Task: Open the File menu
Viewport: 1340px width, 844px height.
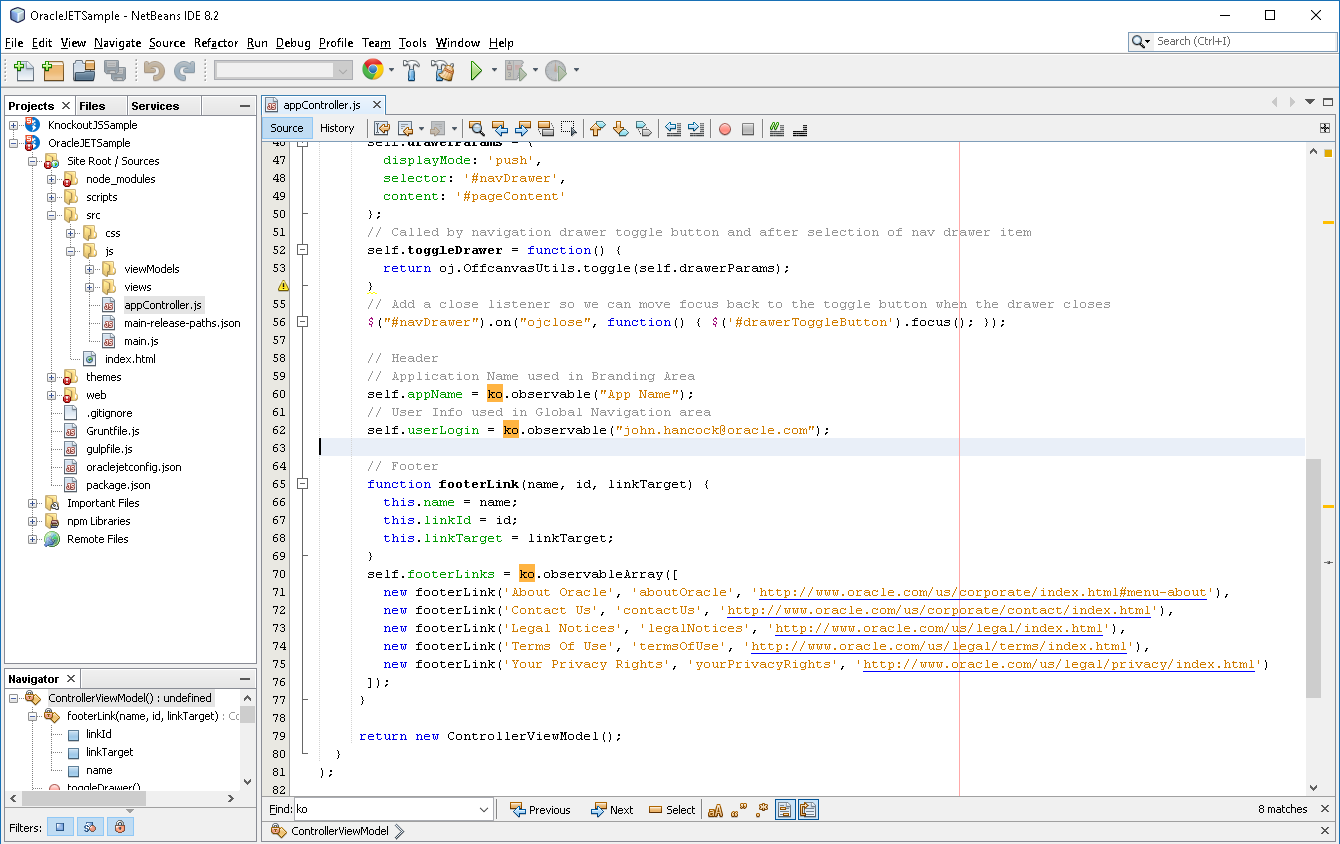Action: point(14,43)
